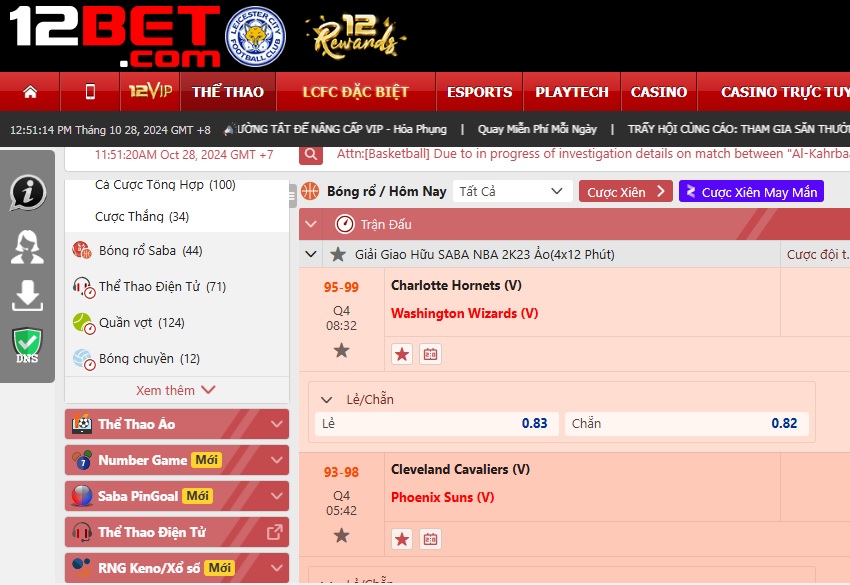The height and width of the screenshot is (585, 850).
Task: Open scoreboard icon for Cavaliers vs Suns
Action: [430, 539]
